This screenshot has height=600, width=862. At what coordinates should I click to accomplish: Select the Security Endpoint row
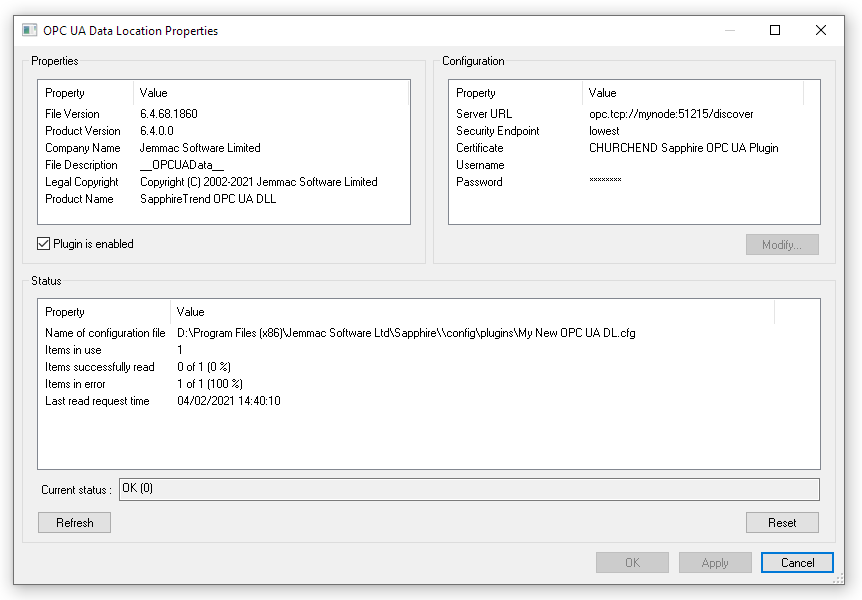click(x=634, y=131)
